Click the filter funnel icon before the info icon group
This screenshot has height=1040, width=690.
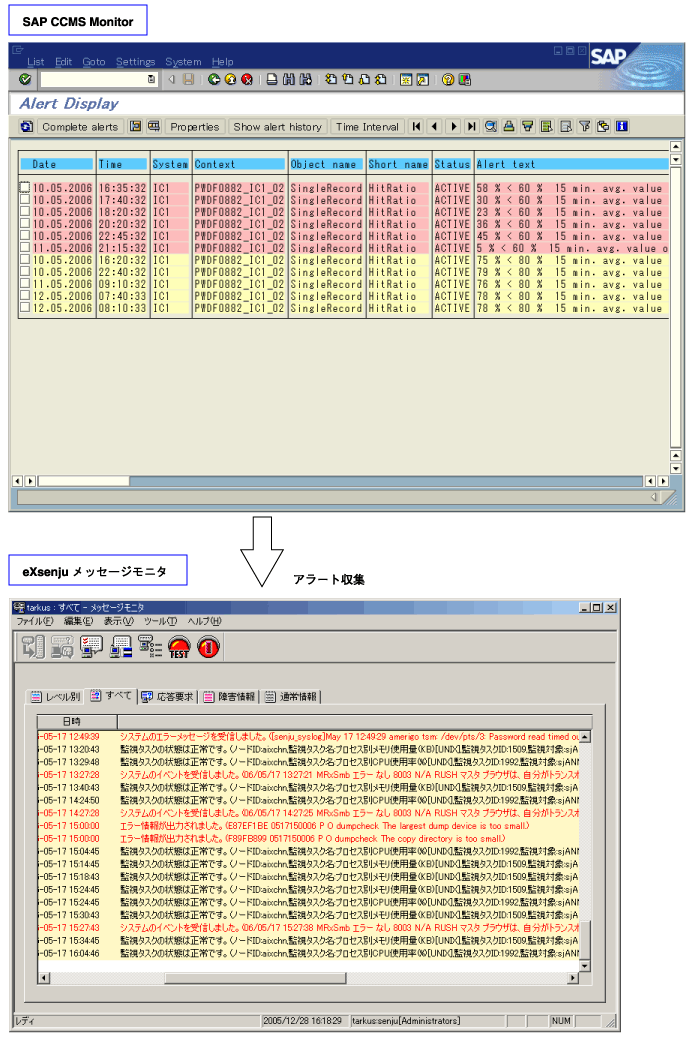pyautogui.click(x=585, y=126)
